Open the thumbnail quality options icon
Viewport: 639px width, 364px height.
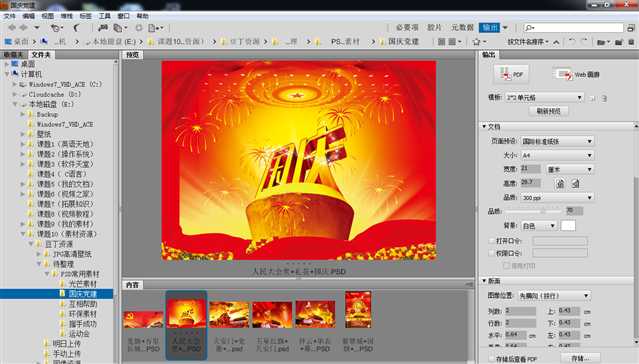coord(455,42)
